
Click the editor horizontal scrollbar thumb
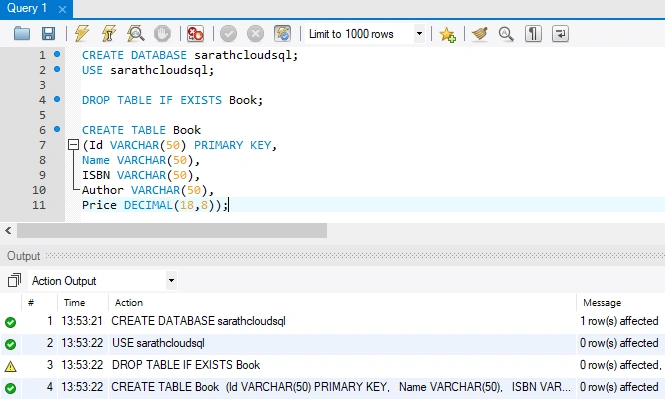(x=172, y=230)
